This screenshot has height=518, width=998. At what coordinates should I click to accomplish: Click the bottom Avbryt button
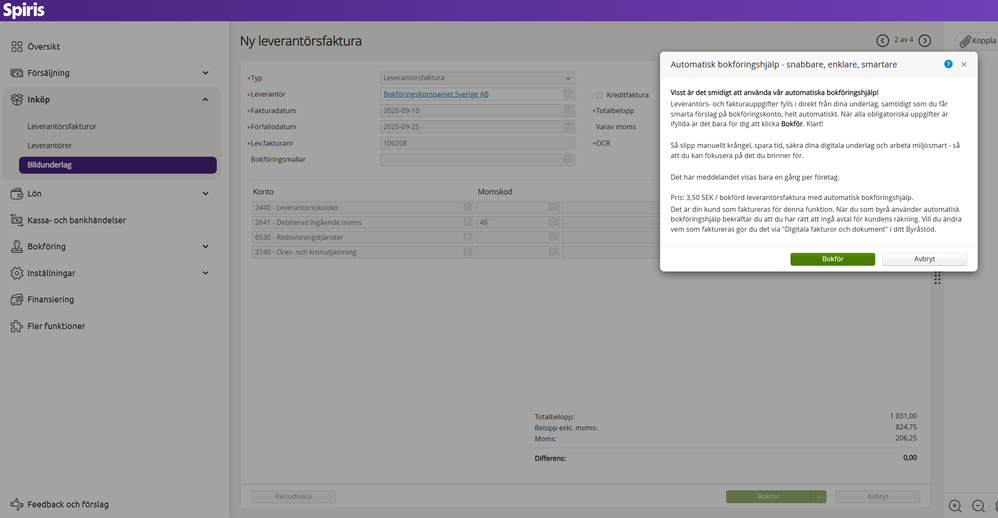[878, 496]
